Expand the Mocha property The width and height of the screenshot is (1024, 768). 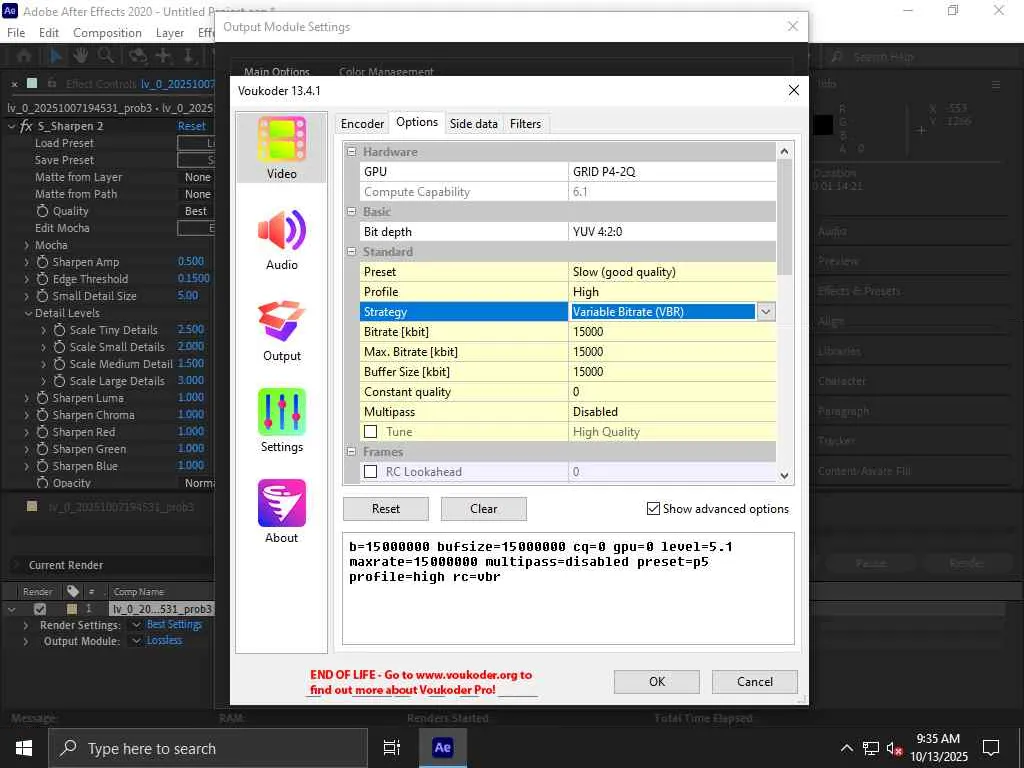[27, 246]
